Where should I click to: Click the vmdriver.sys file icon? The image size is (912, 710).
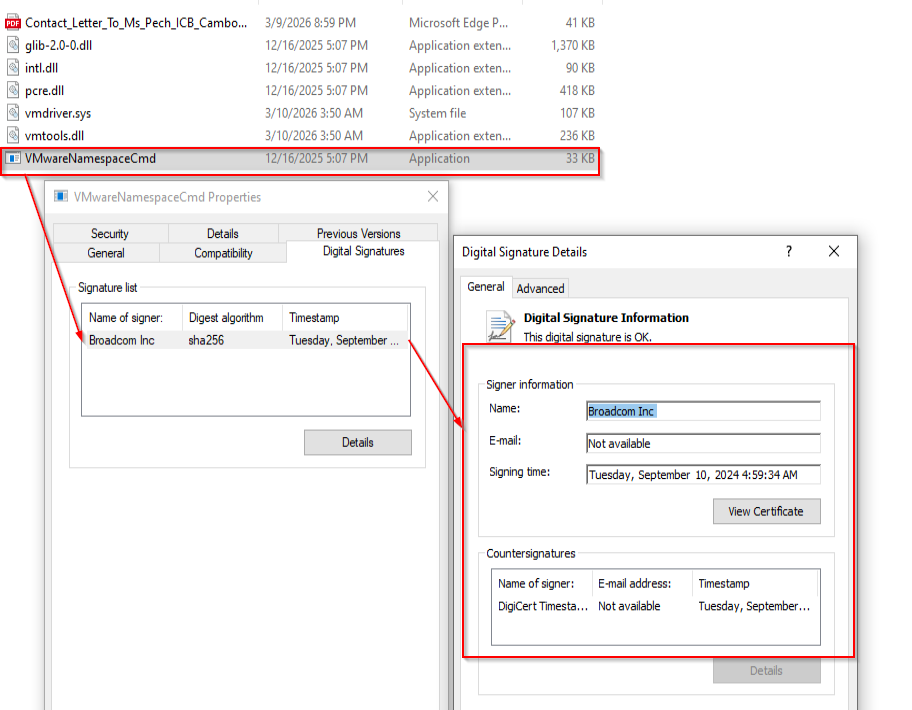tap(13, 113)
